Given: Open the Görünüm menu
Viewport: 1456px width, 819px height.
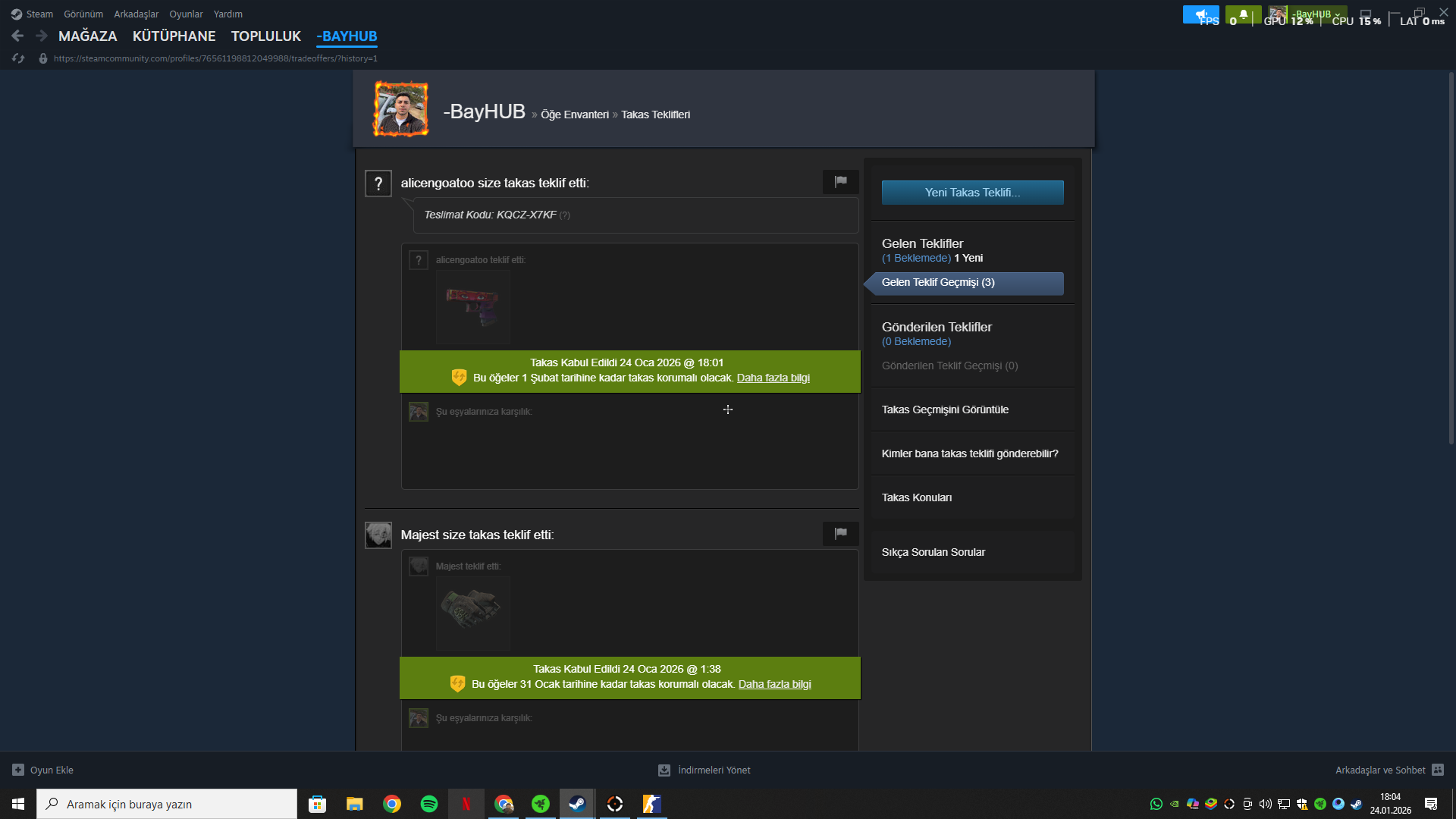Looking at the screenshot, I should (83, 14).
